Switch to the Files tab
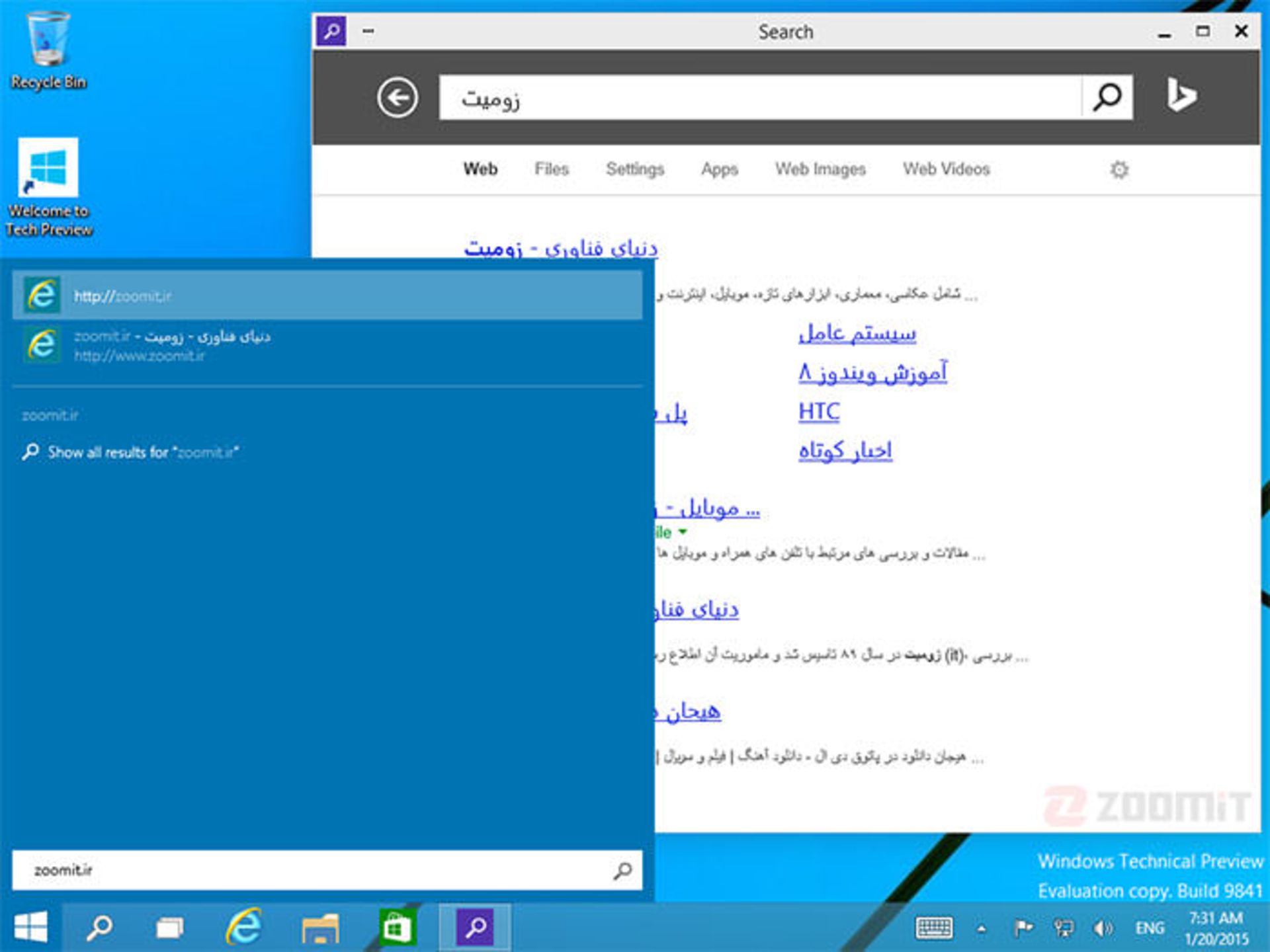This screenshot has width=1270, height=952. click(552, 169)
